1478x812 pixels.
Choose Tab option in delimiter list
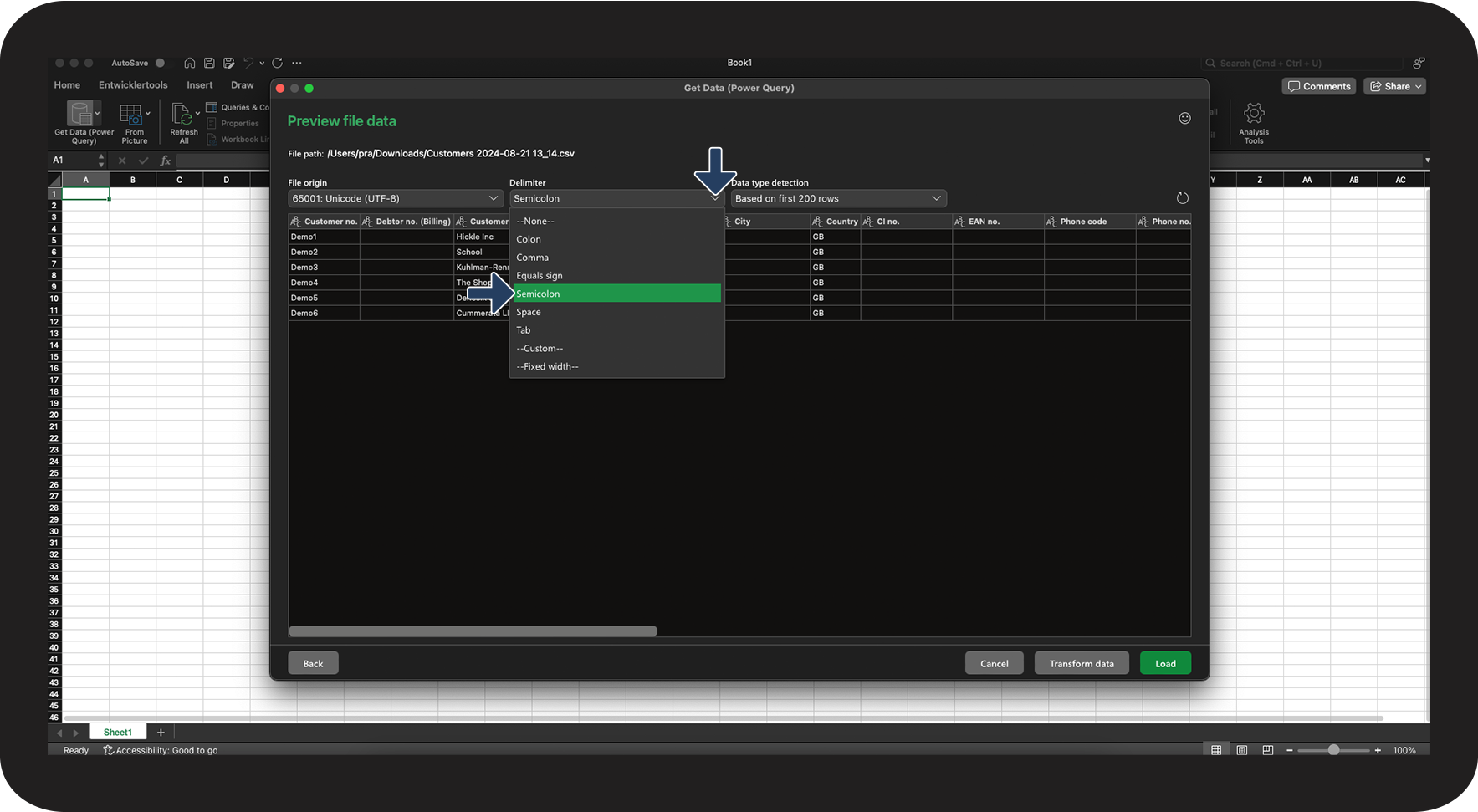coord(524,330)
